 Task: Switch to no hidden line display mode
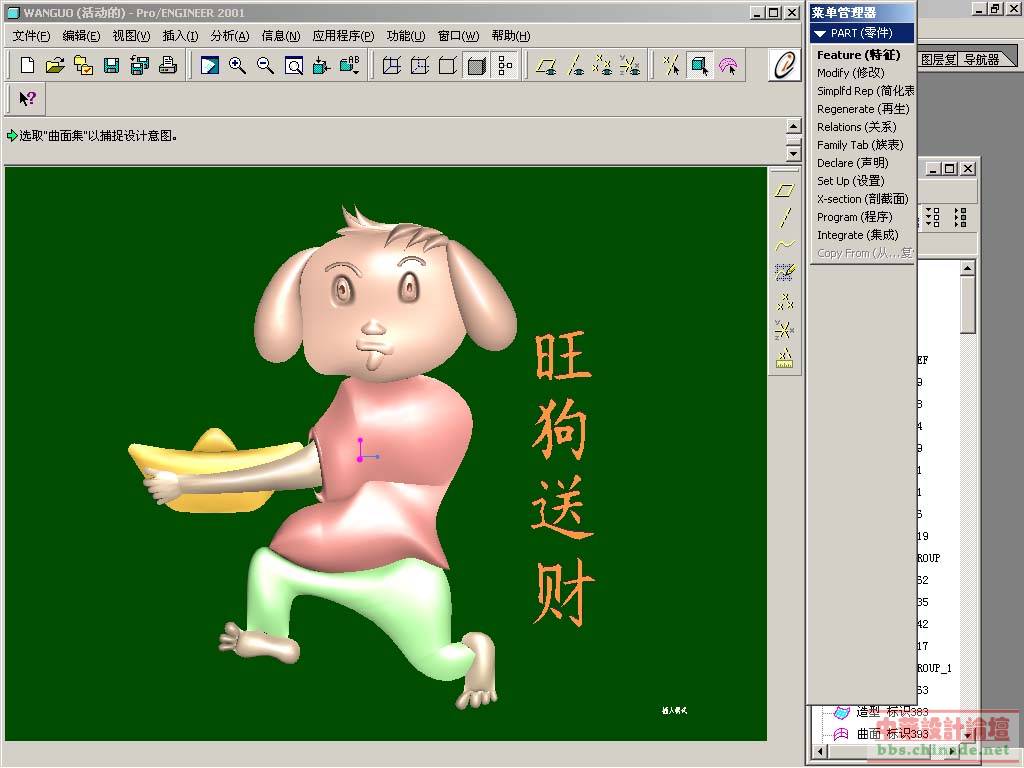coord(448,65)
